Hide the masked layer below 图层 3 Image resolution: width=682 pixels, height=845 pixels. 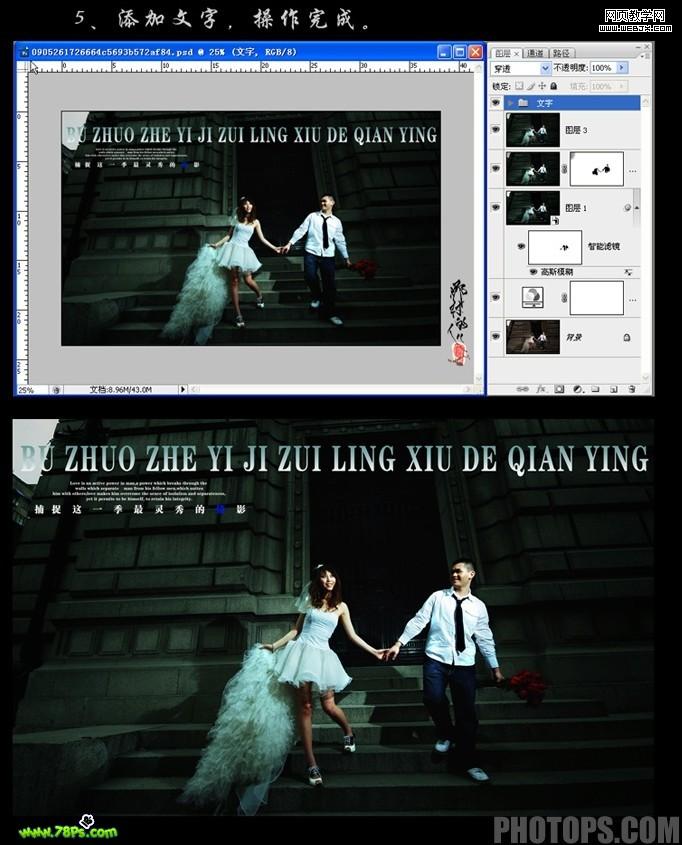(x=496, y=169)
